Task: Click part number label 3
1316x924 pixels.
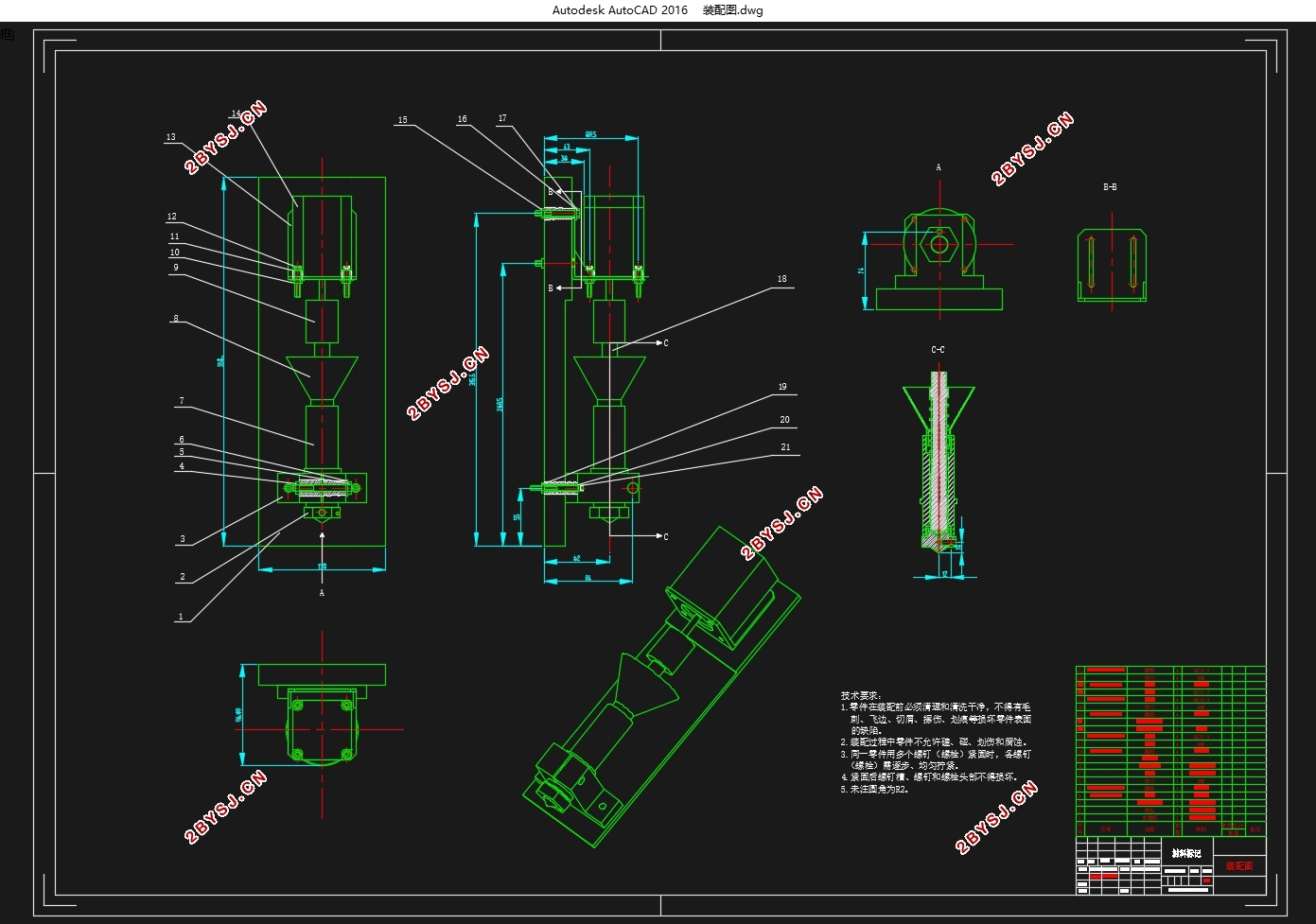Action: coord(183,539)
